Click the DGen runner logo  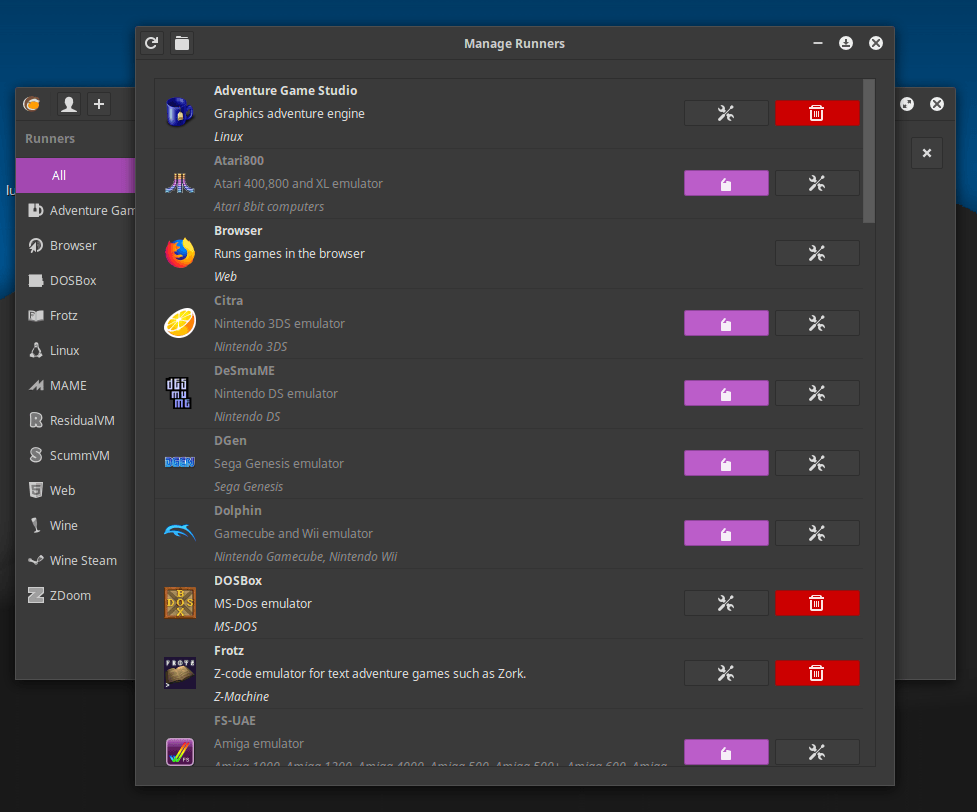[x=180, y=462]
